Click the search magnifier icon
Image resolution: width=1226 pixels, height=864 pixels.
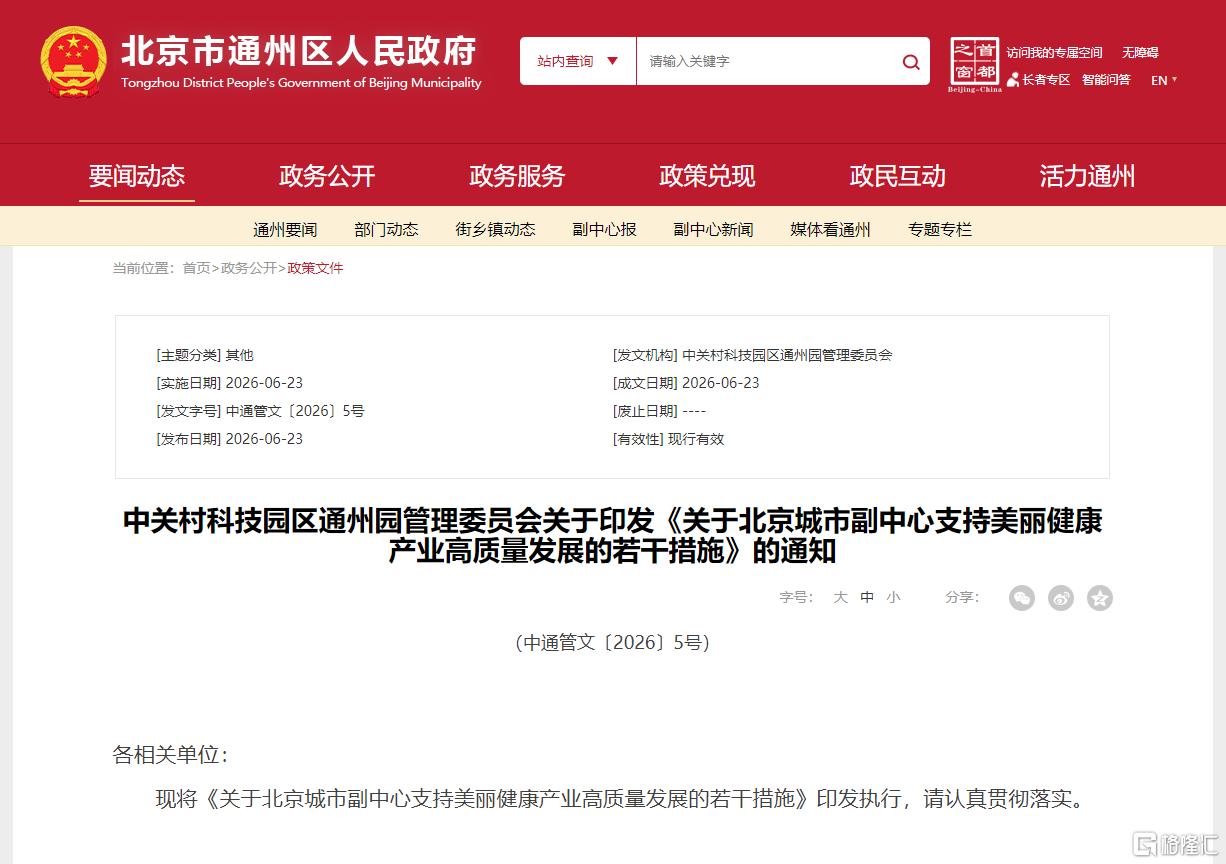click(911, 62)
